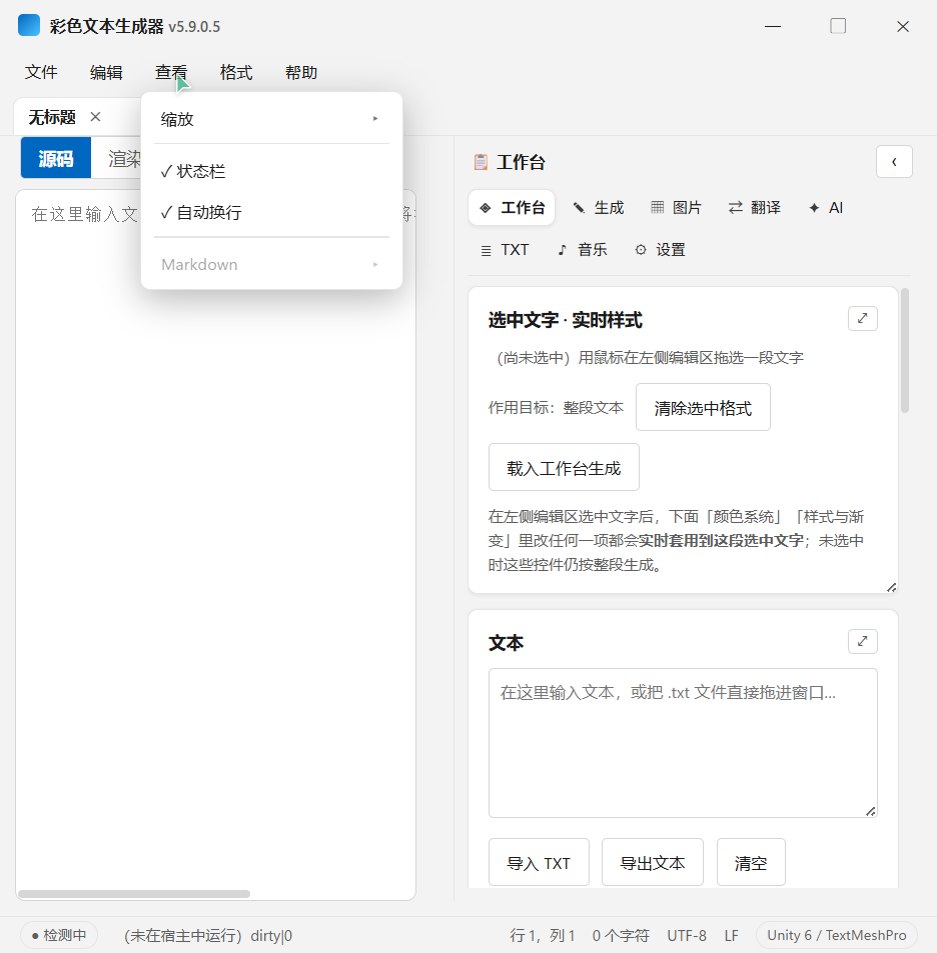Close the open 查看 menu

[x=171, y=72]
